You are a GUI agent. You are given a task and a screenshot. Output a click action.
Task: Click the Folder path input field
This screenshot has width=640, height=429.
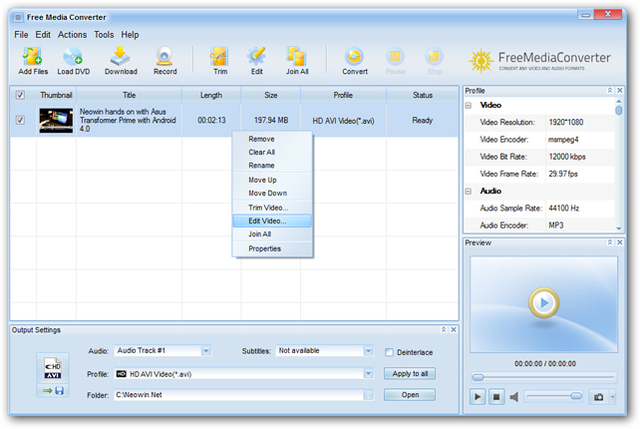coord(238,395)
